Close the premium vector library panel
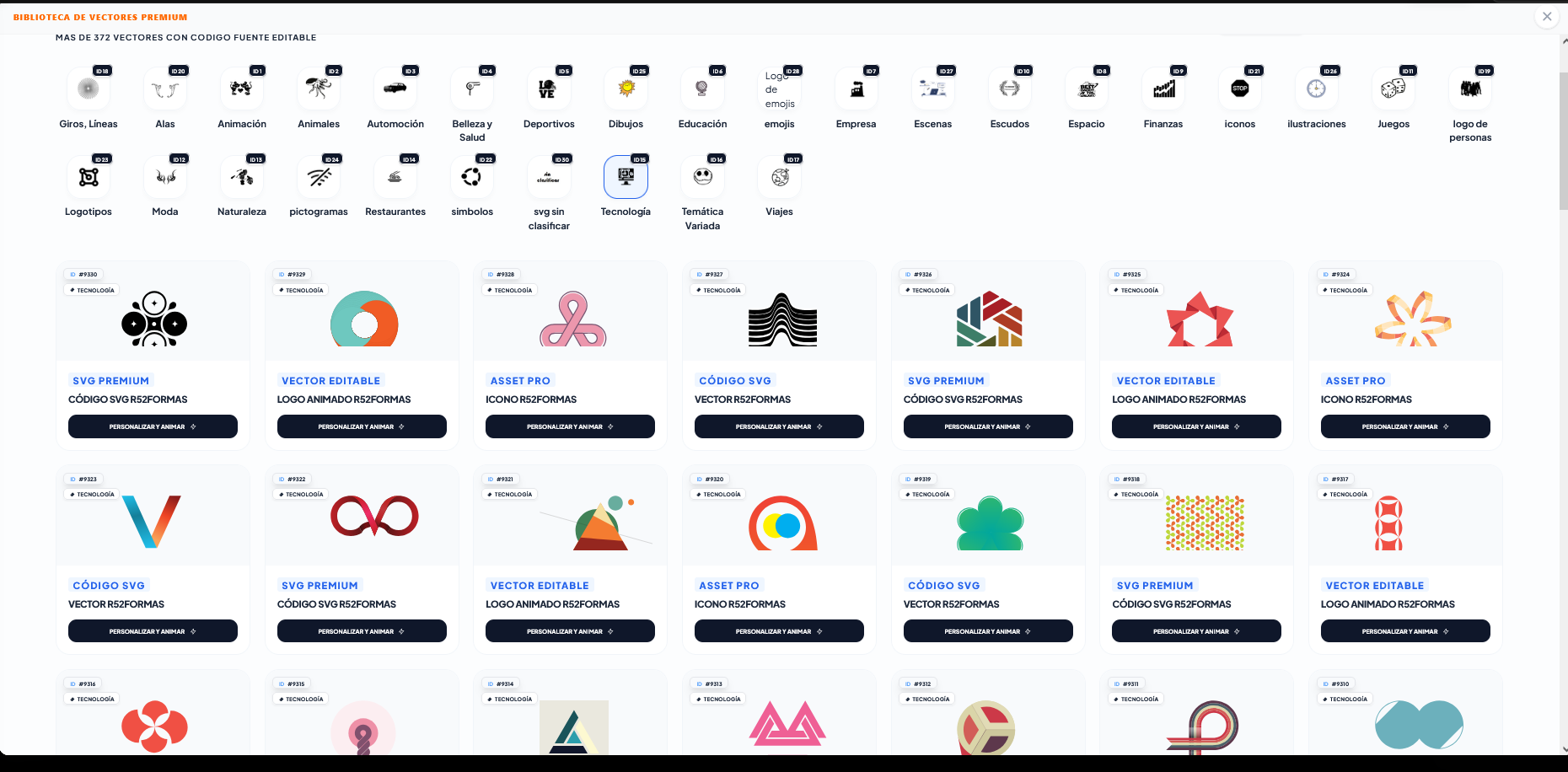 (x=1547, y=16)
